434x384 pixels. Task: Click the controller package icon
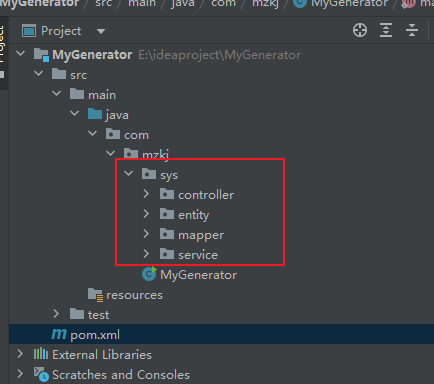pos(167,194)
